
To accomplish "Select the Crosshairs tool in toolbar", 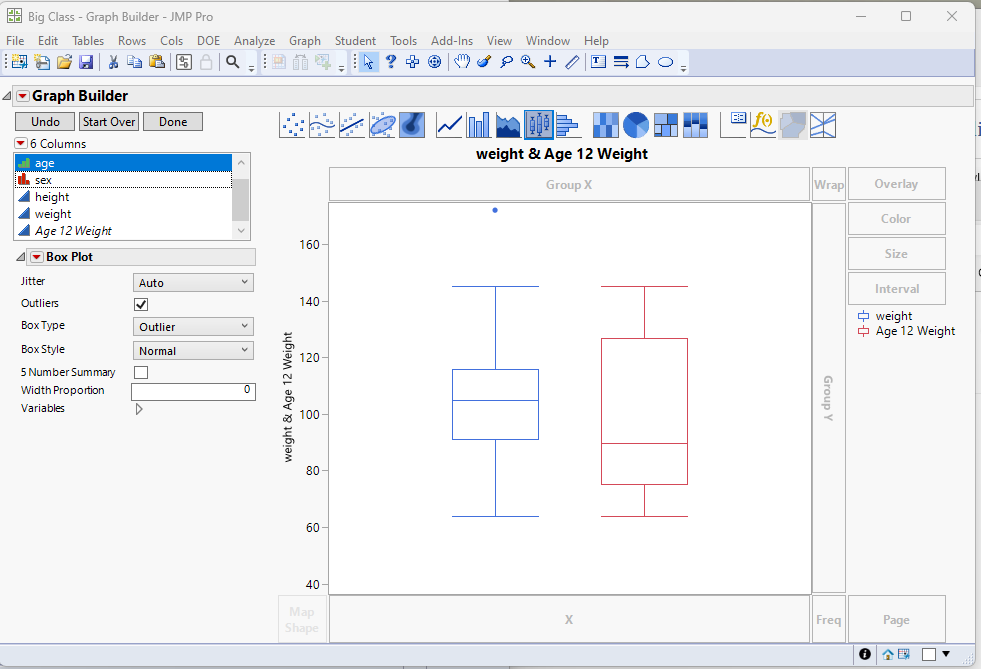I will 550,62.
